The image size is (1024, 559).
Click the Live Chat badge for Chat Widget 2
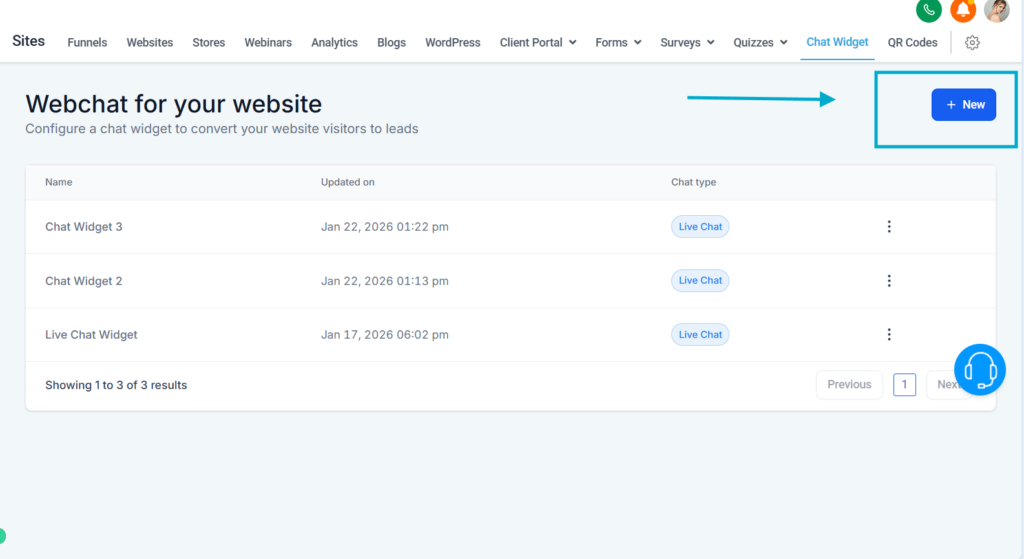pos(700,281)
